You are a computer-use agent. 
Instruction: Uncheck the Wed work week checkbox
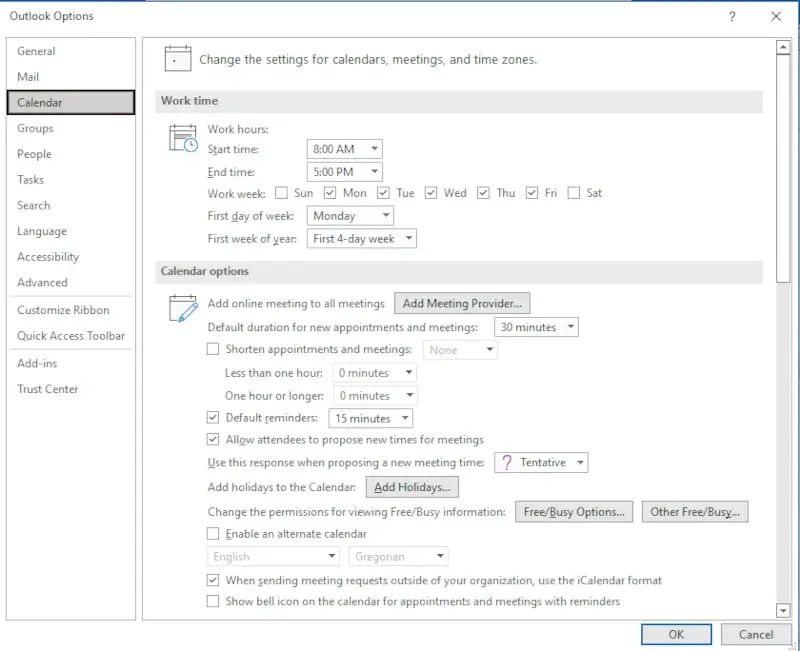431,193
